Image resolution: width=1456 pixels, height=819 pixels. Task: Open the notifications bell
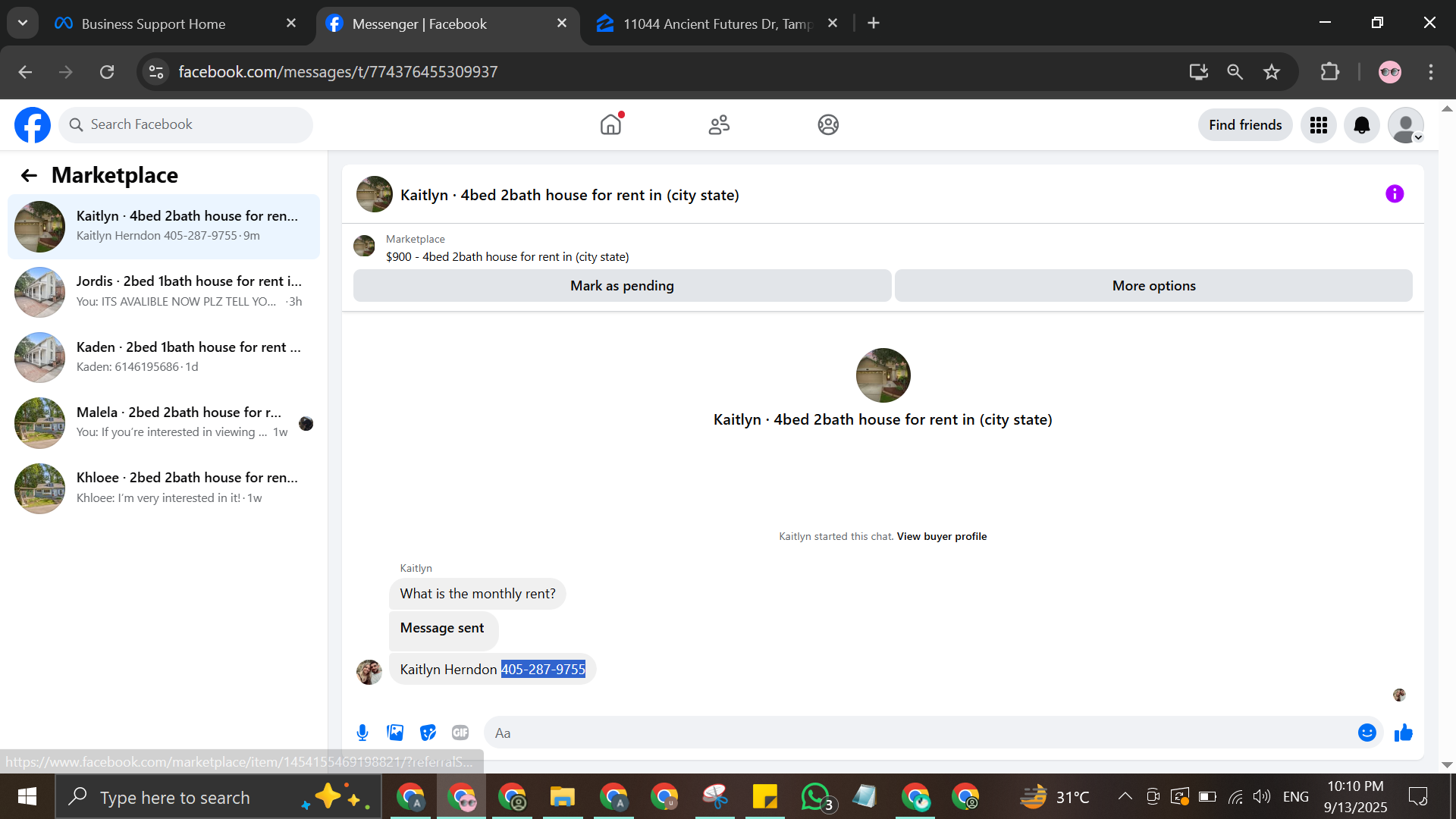[x=1362, y=125]
